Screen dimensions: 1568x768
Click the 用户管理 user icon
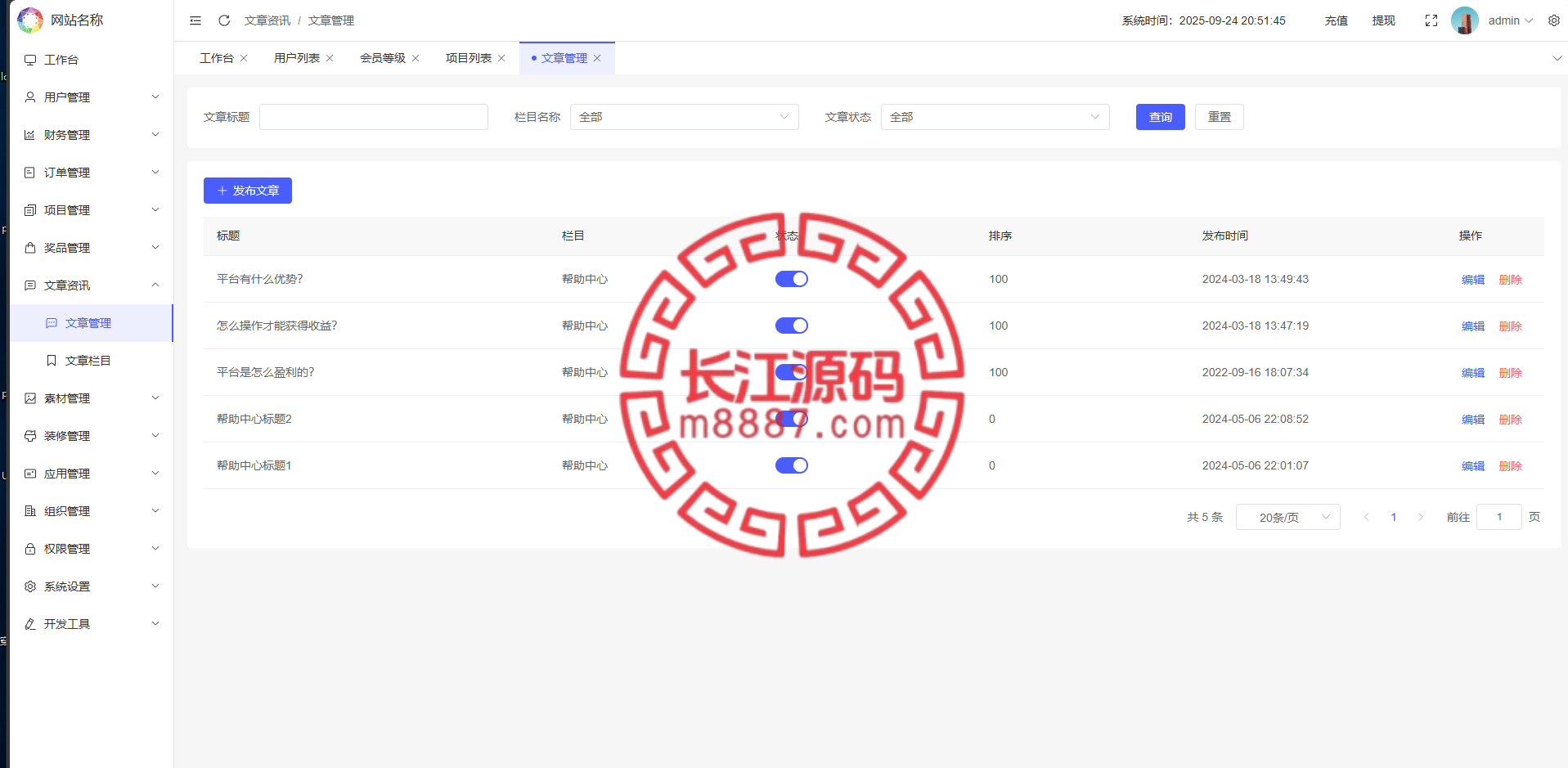(30, 97)
